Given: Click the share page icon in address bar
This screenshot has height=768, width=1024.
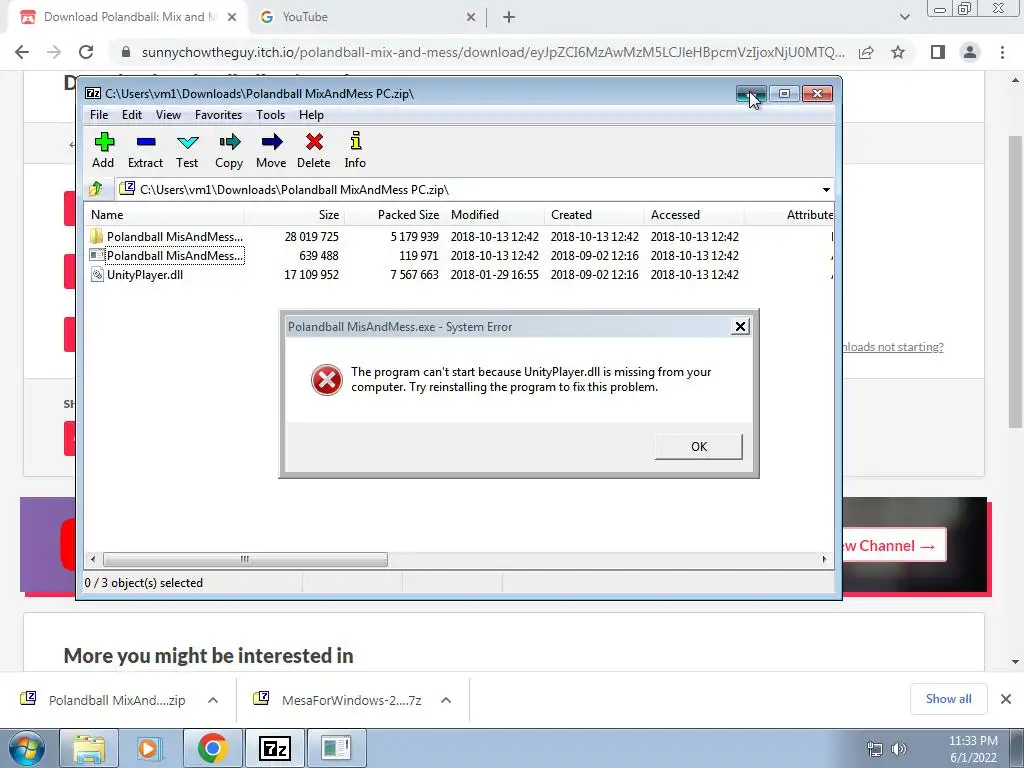Looking at the screenshot, I should (x=866, y=52).
